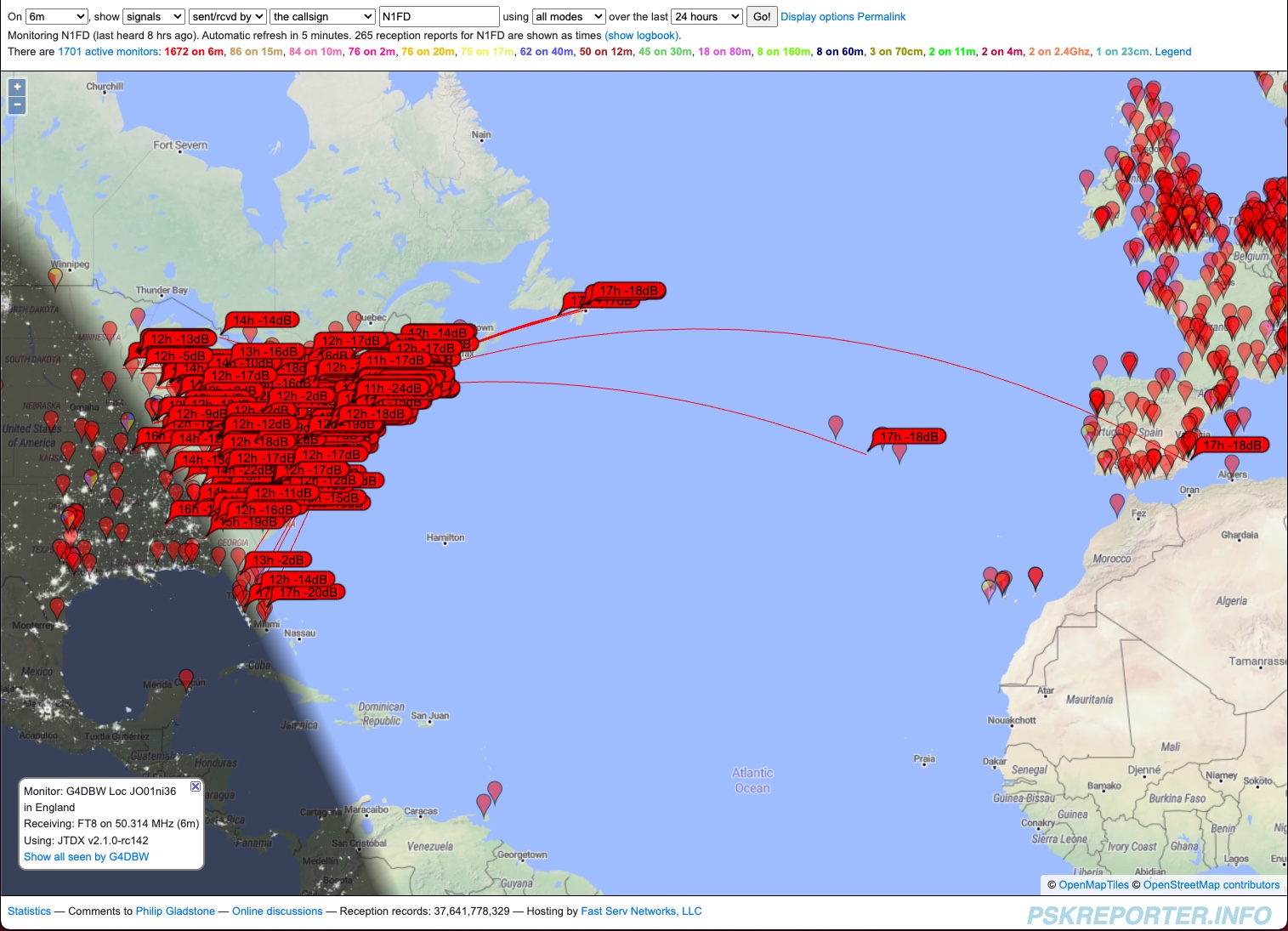This screenshot has width=1288, height=931.
Task: Click the map marker at Cancun
Action: coord(185,678)
